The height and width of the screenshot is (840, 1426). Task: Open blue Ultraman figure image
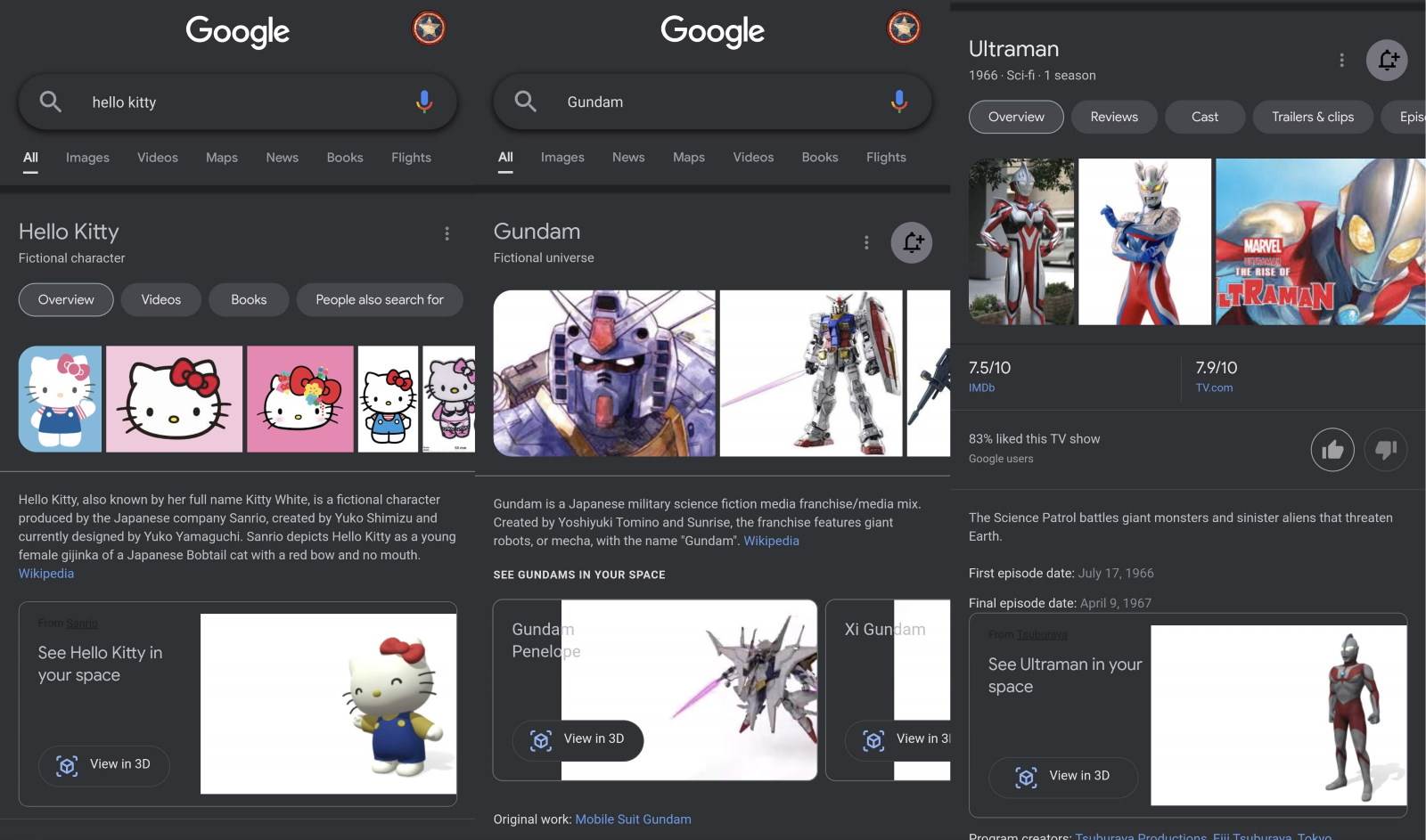click(1144, 241)
